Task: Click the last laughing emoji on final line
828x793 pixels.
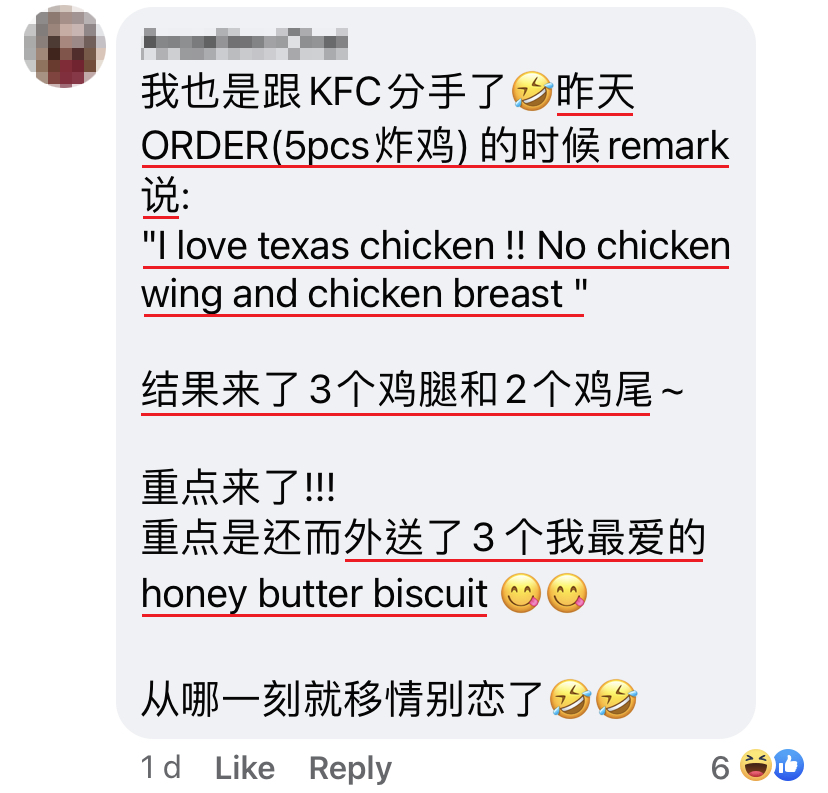Action: point(616,699)
